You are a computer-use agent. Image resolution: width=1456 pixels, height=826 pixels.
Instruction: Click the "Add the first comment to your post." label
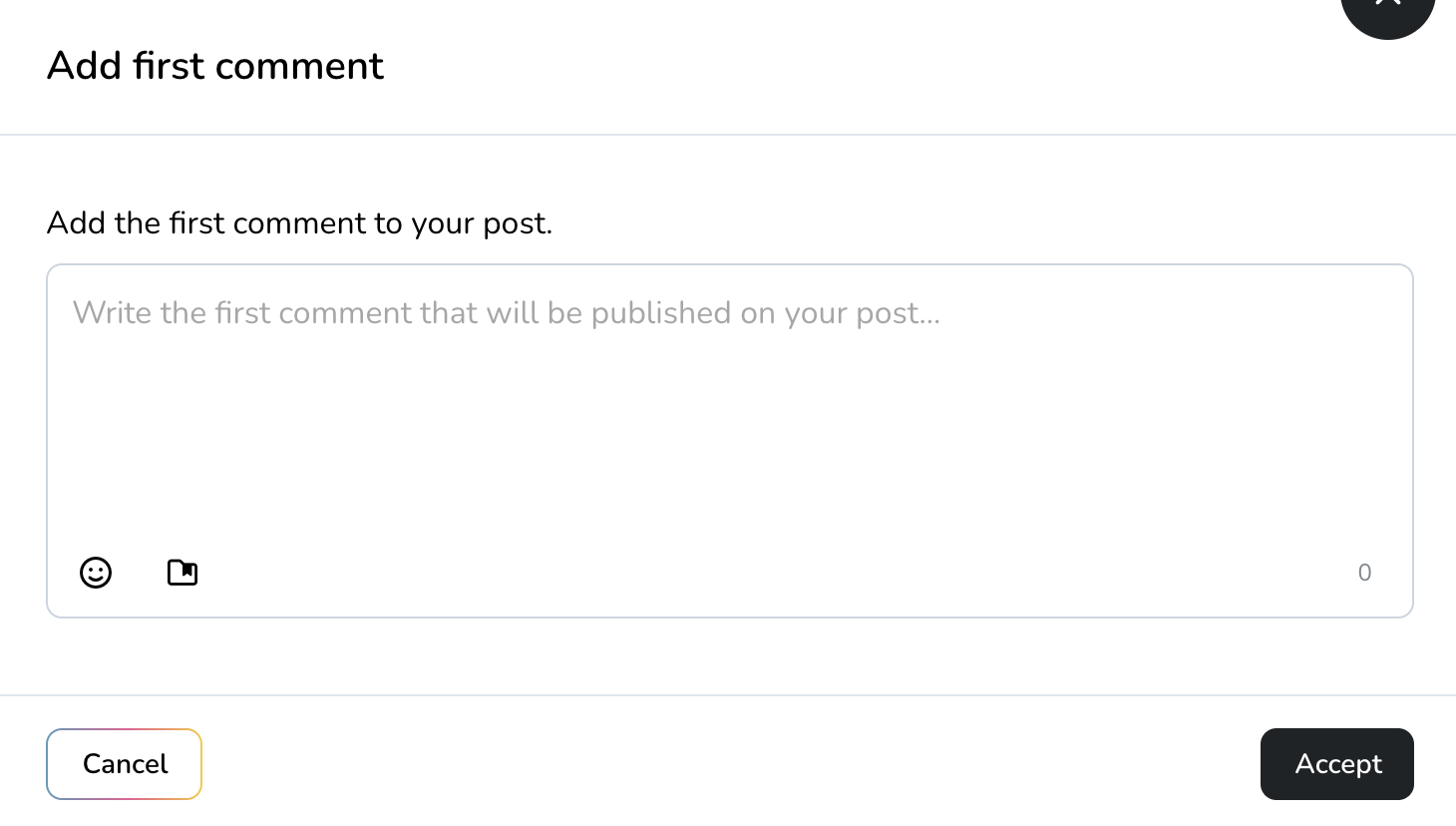coord(299,222)
